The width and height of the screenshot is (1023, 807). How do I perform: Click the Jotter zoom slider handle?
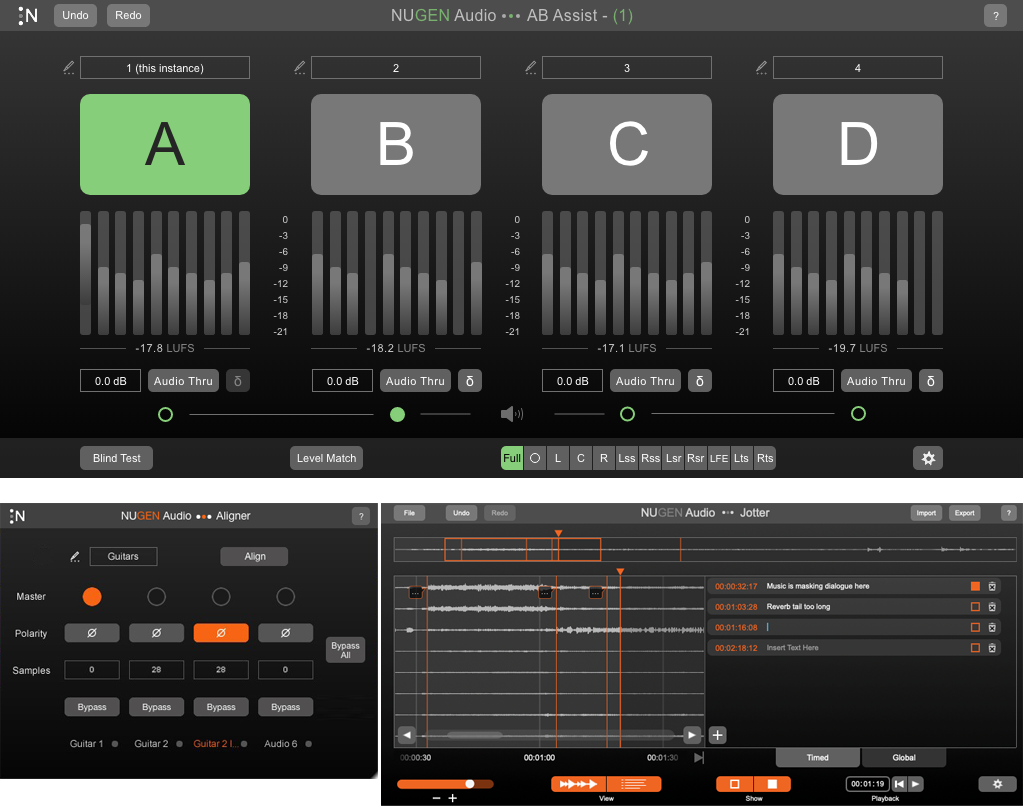[469, 784]
